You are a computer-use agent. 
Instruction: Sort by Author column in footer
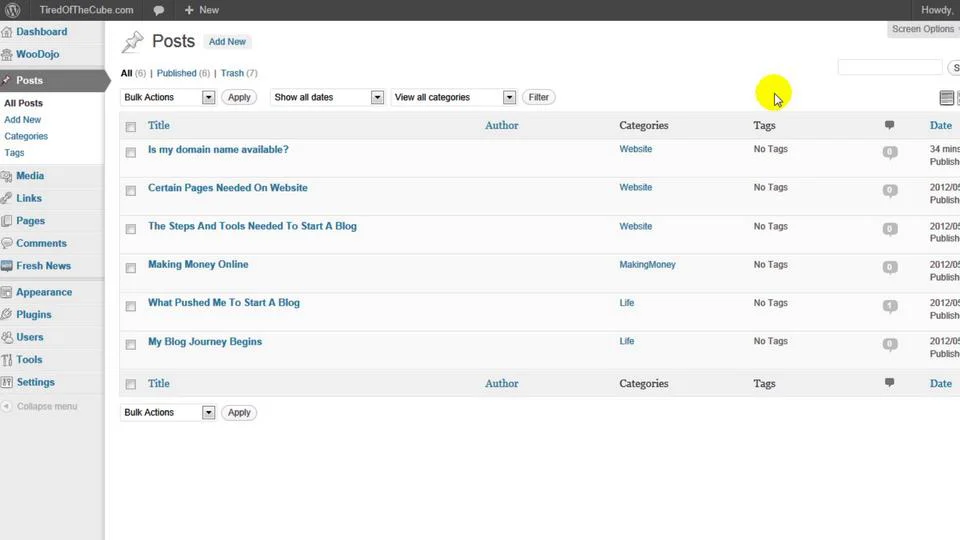pos(501,383)
